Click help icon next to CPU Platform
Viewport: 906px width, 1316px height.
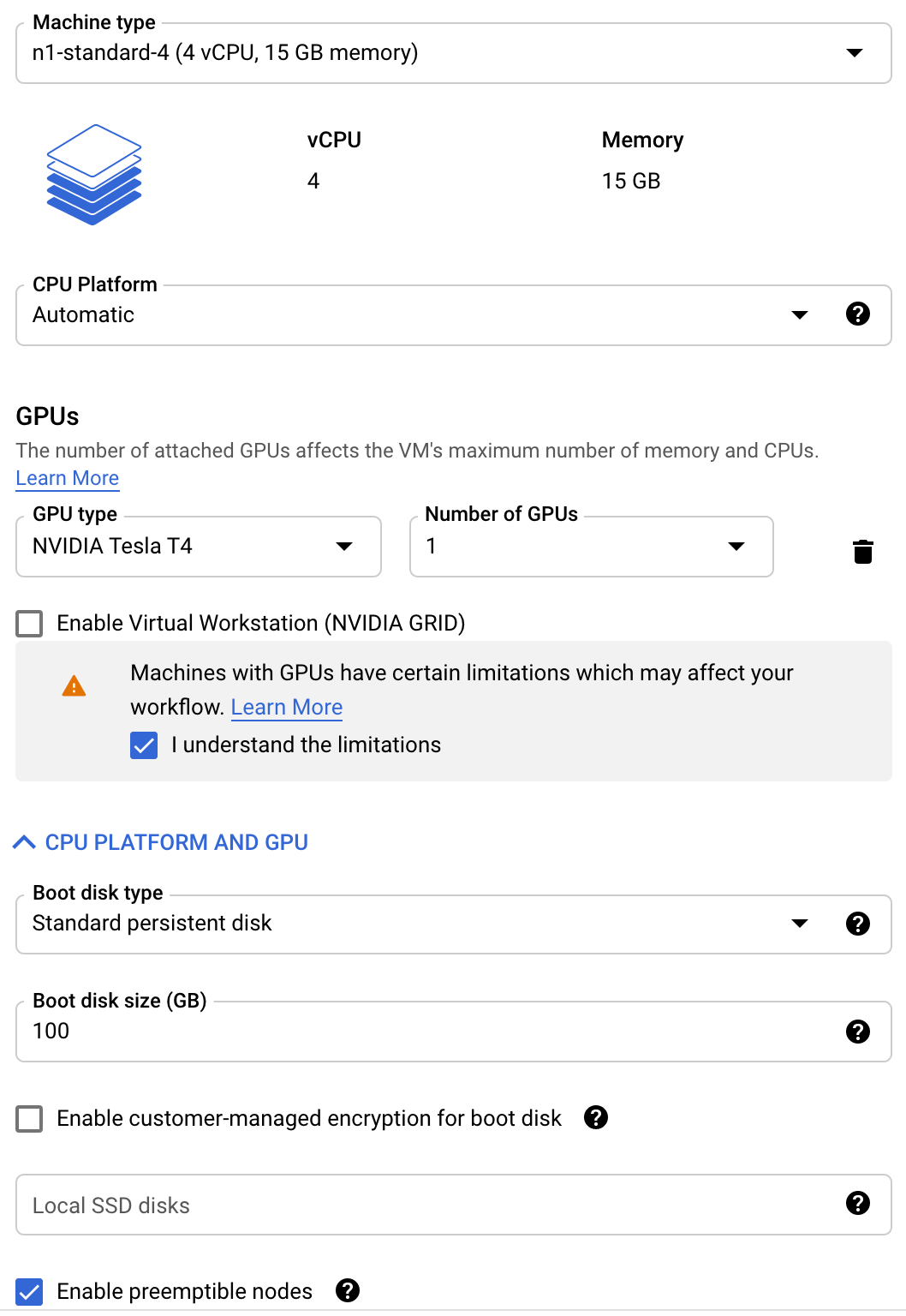point(857,314)
